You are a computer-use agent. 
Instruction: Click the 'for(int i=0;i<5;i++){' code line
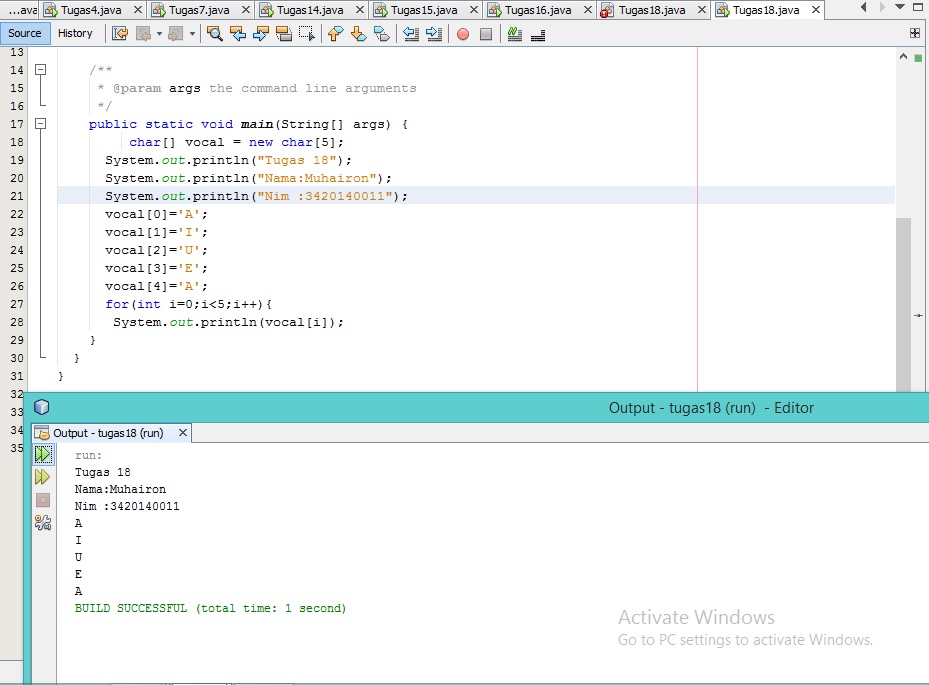(188, 304)
